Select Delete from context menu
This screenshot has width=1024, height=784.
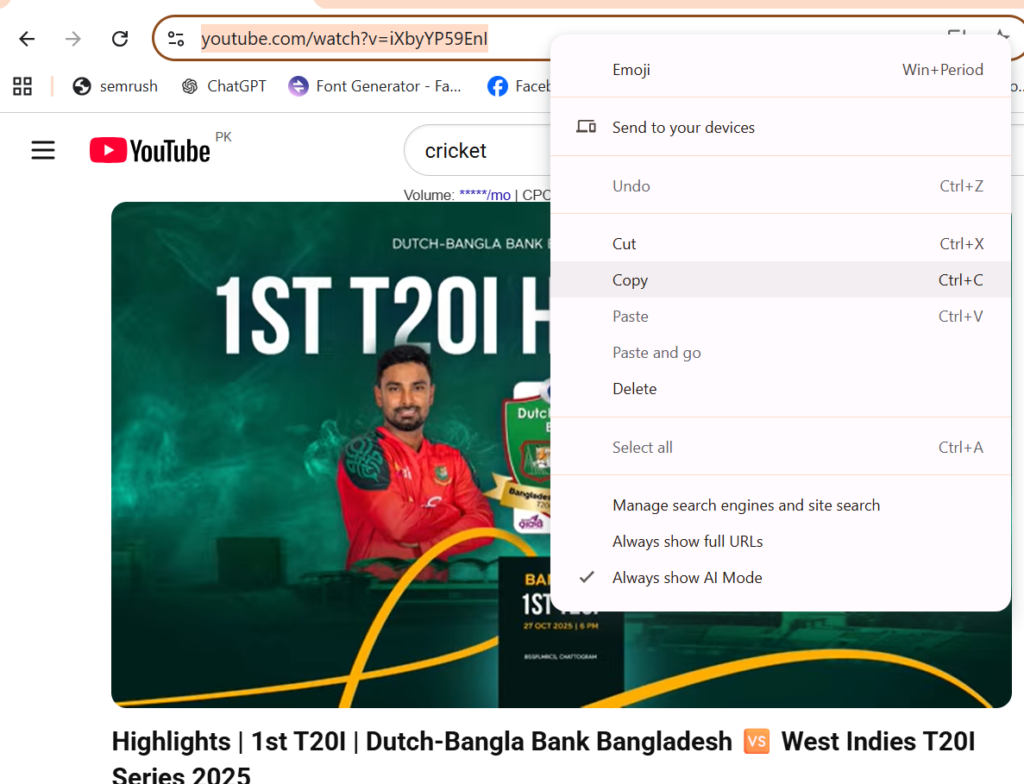coord(780,389)
